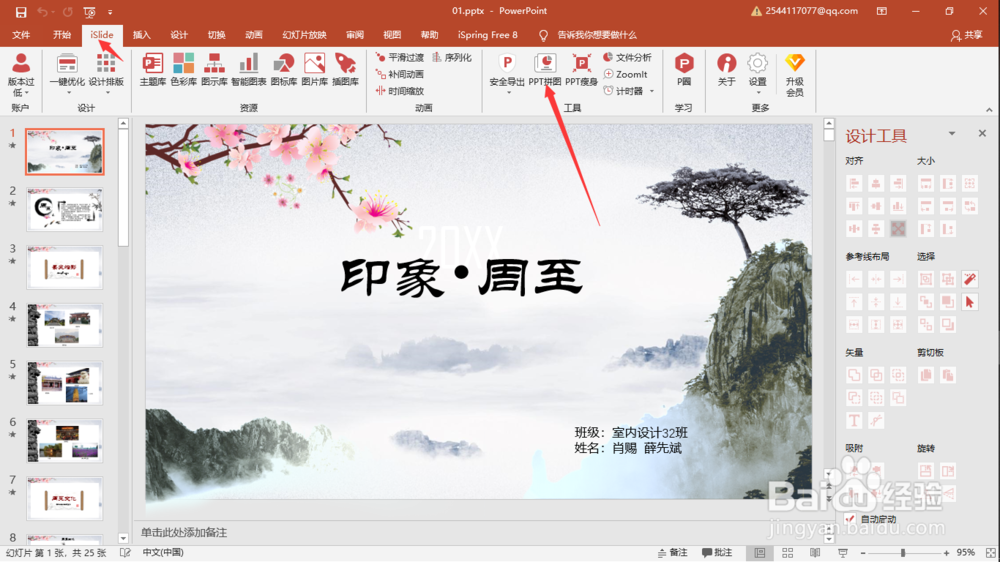
Task: Select the text tool in 矢量 section
Action: 854,420
